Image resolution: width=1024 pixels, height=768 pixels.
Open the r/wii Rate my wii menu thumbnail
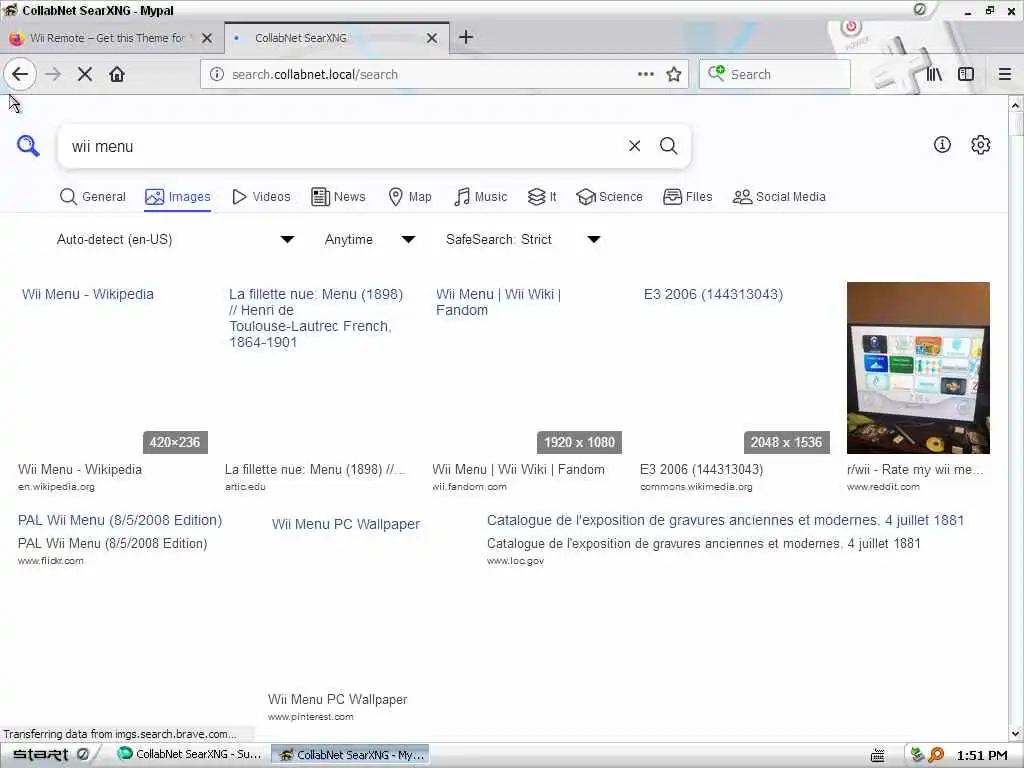pyautogui.click(x=918, y=368)
